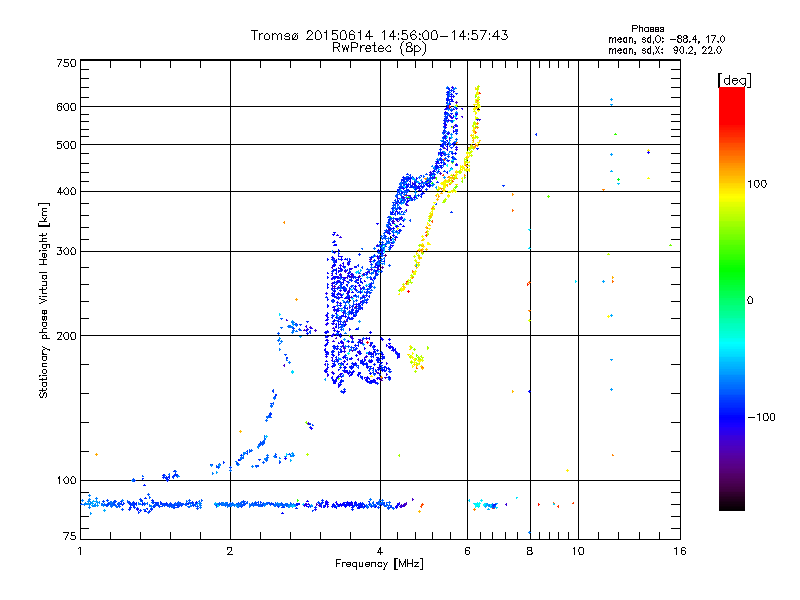Click the "mean, sd,X: 90.2, 22.0" line
This screenshot has height=600, width=800.
point(665,50)
